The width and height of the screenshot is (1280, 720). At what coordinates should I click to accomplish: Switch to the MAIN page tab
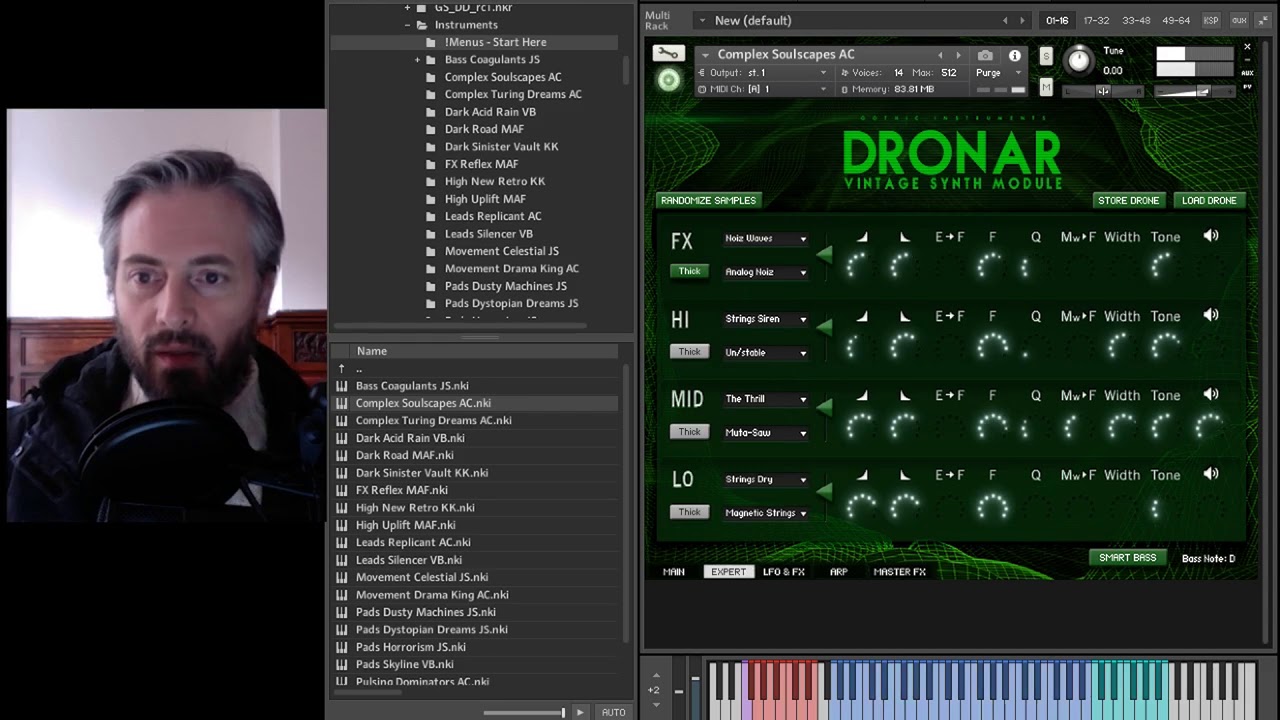click(x=674, y=572)
